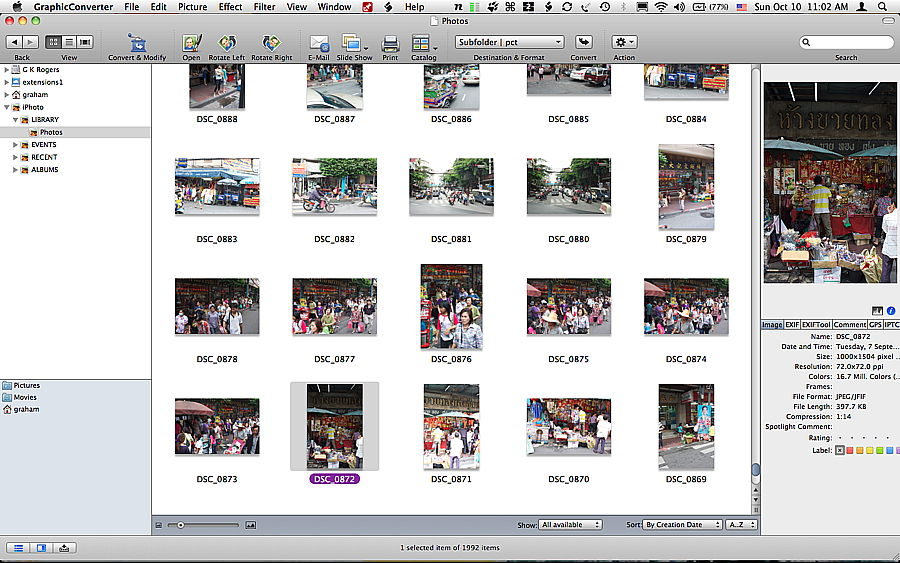The width and height of the screenshot is (900, 563).
Task: Select the Photos folder in sidebar
Action: pyautogui.click(x=75, y=132)
